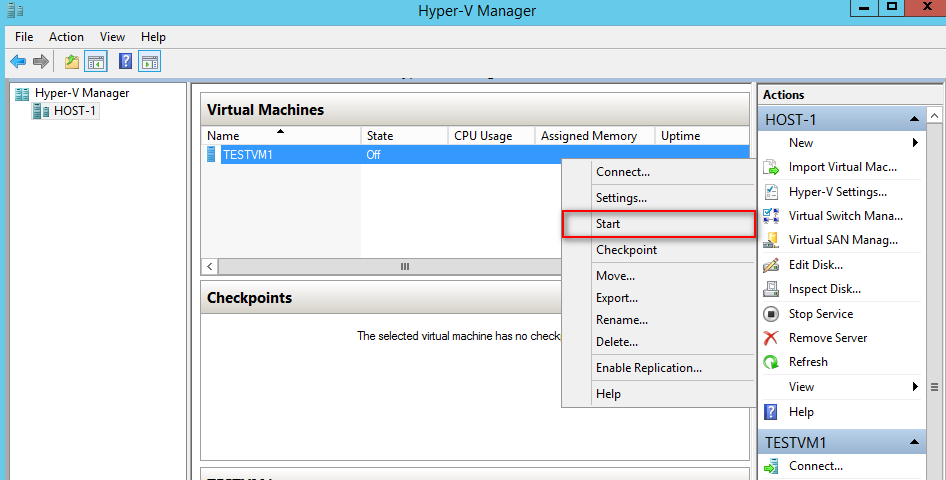Click the Edit Disk pencil icon
The width and height of the screenshot is (946, 480).
(x=771, y=265)
